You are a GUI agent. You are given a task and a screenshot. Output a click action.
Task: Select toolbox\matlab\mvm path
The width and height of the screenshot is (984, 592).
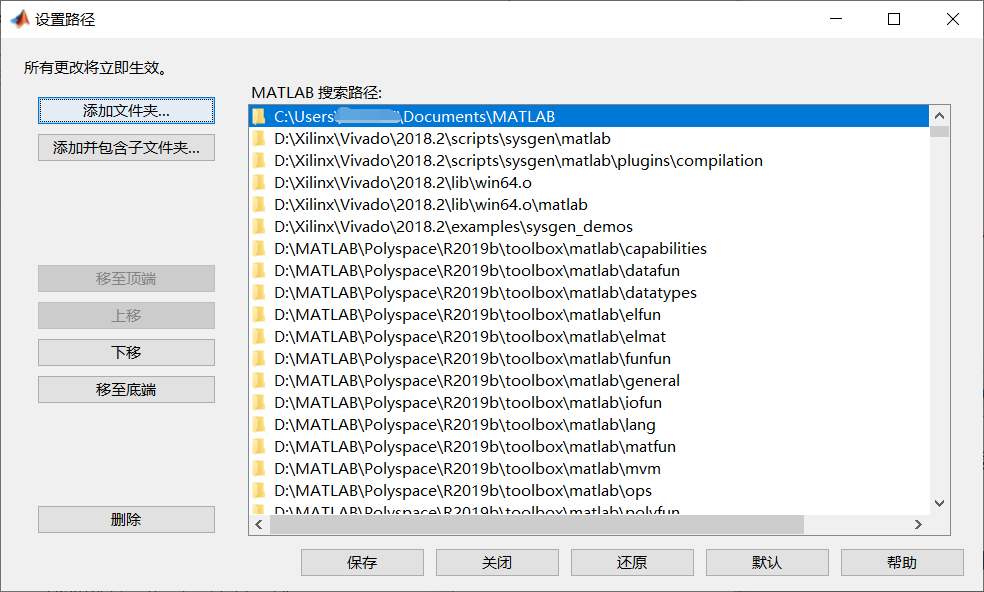pyautogui.click(x=589, y=469)
